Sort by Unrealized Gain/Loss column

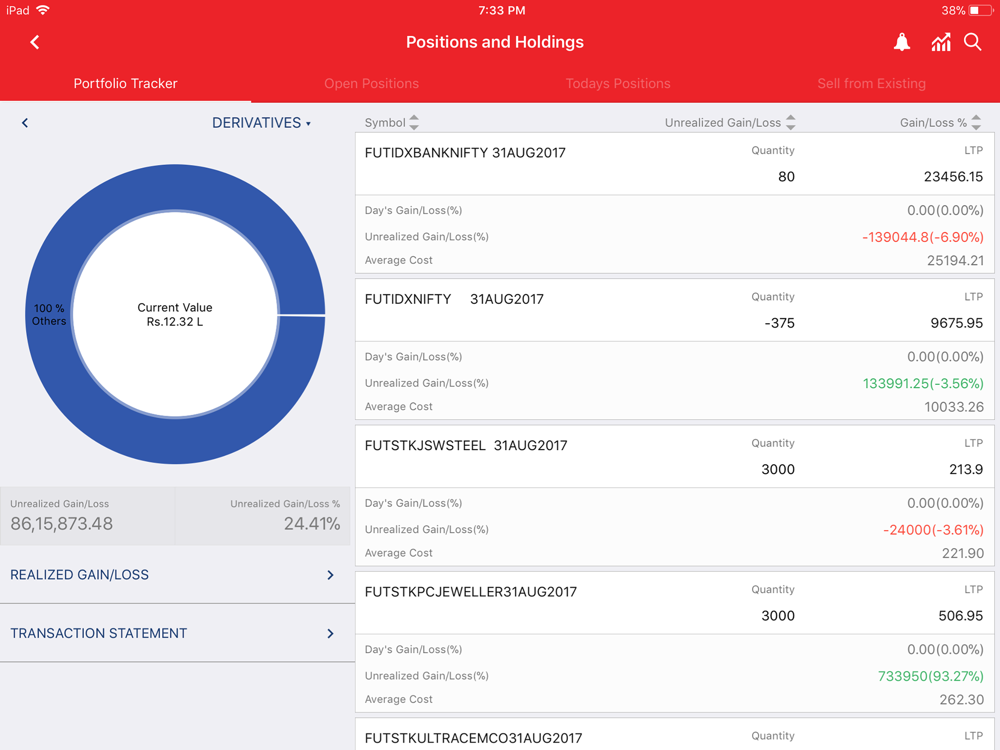point(730,122)
